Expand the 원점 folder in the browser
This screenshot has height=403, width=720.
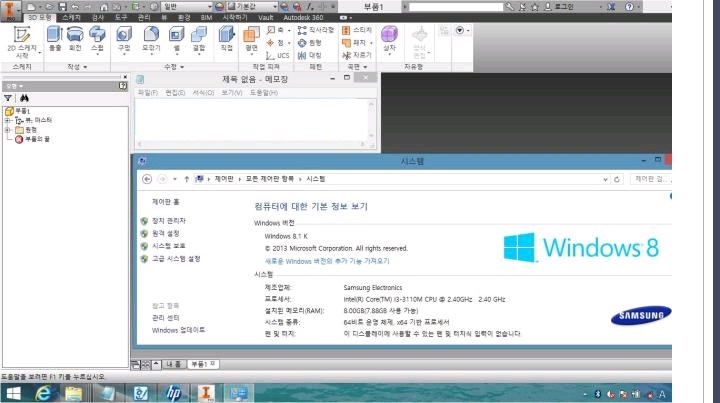[x=8, y=130]
